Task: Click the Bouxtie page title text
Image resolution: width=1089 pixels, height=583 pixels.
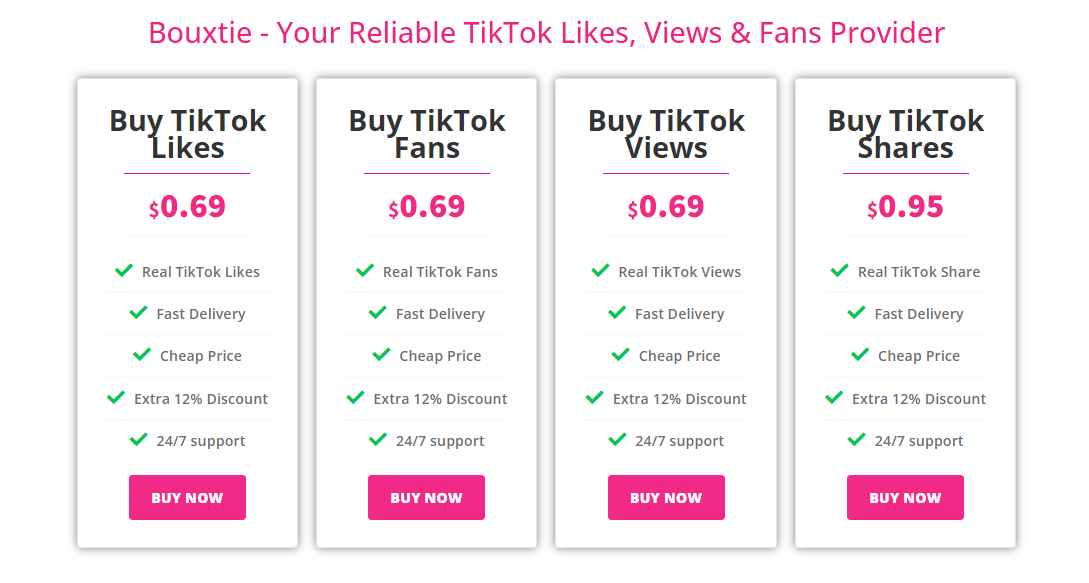Action: pyautogui.click(x=547, y=33)
